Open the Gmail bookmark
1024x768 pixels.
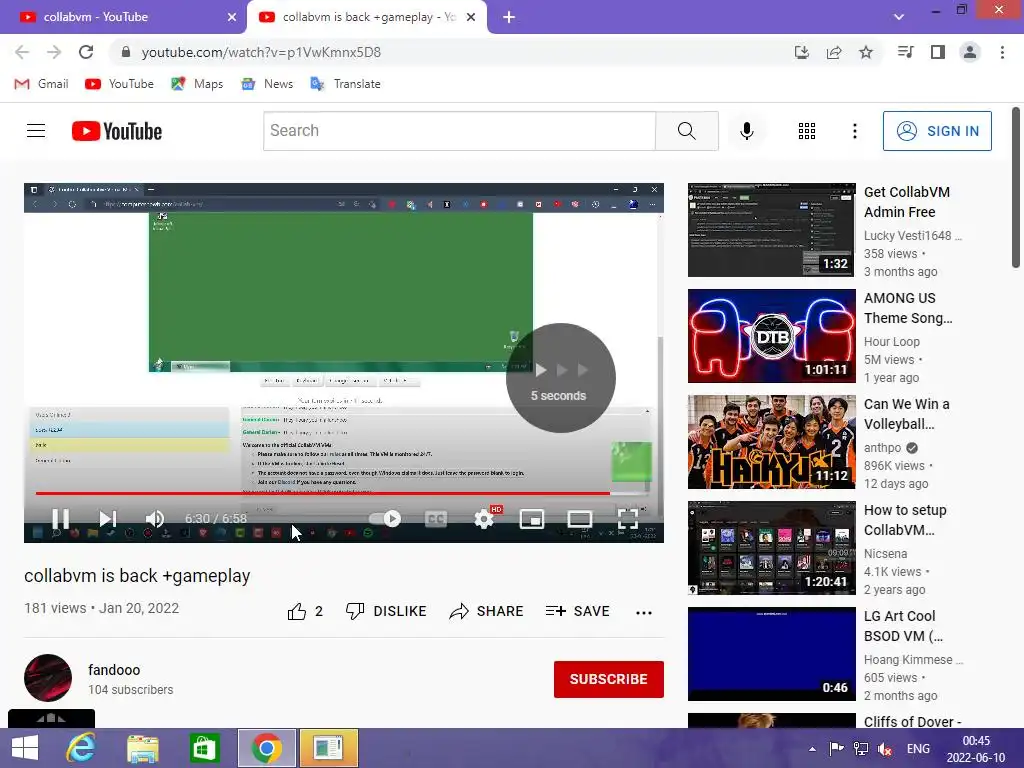41,84
